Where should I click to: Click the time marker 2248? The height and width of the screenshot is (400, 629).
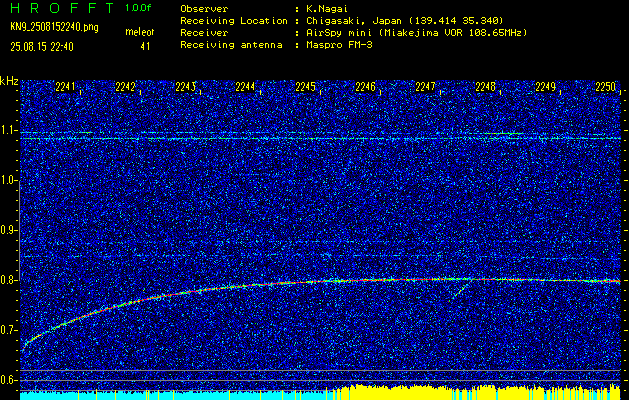pos(485,87)
